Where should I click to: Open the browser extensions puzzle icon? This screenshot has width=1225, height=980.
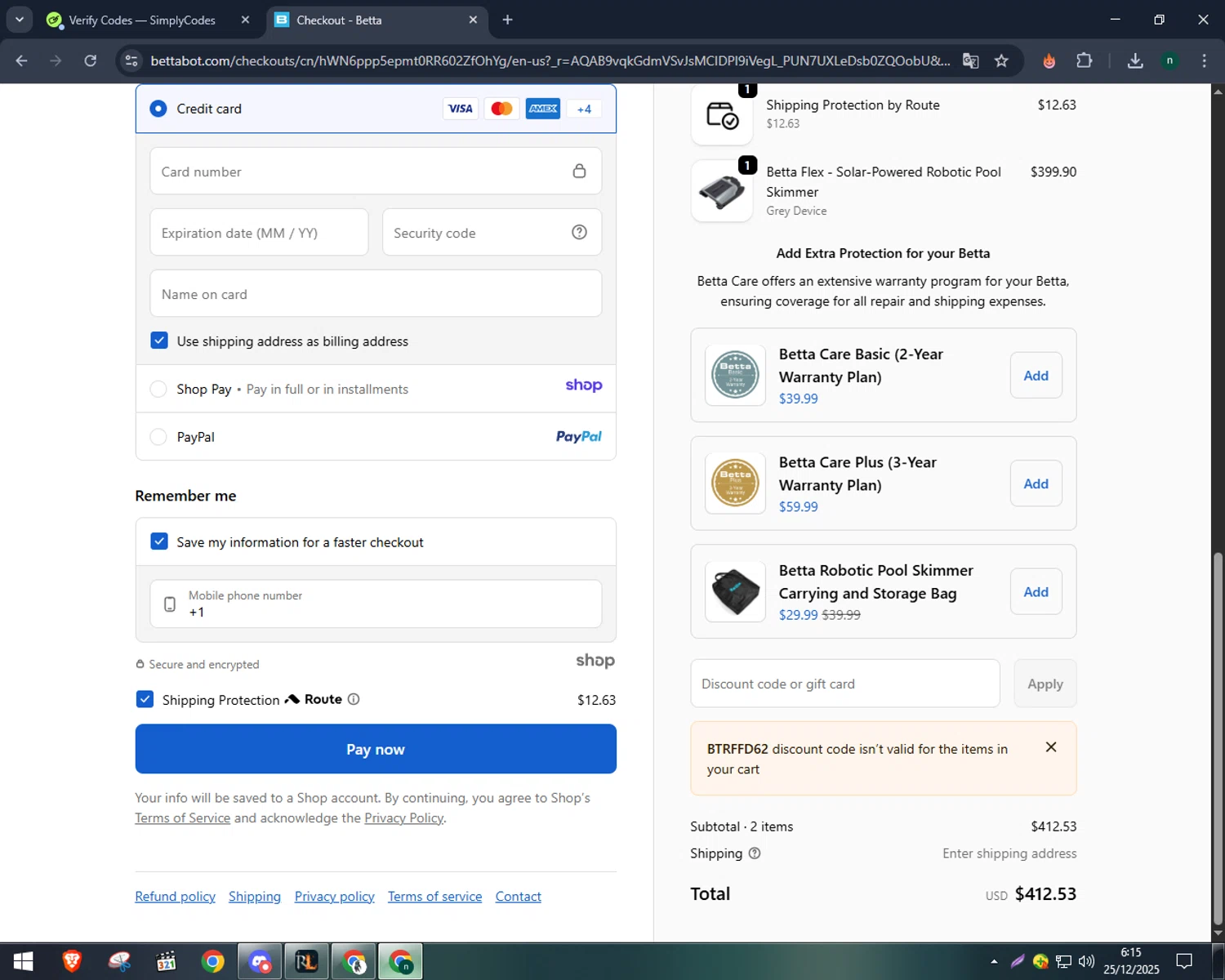click(x=1085, y=60)
